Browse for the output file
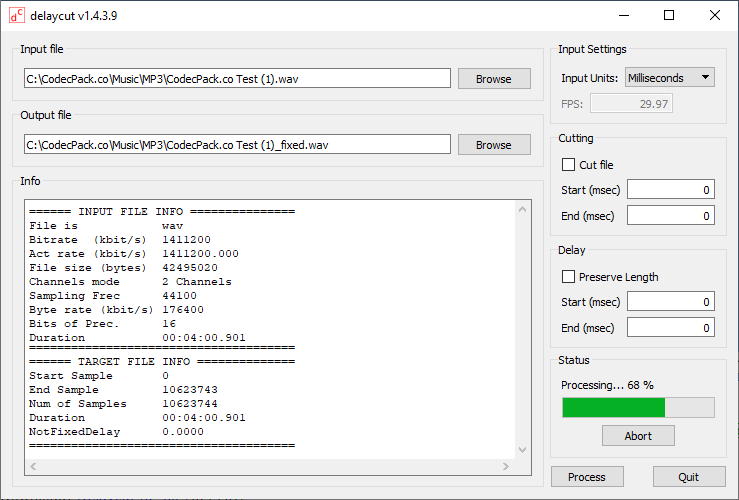Screen dimensions: 739x500 click(494, 145)
